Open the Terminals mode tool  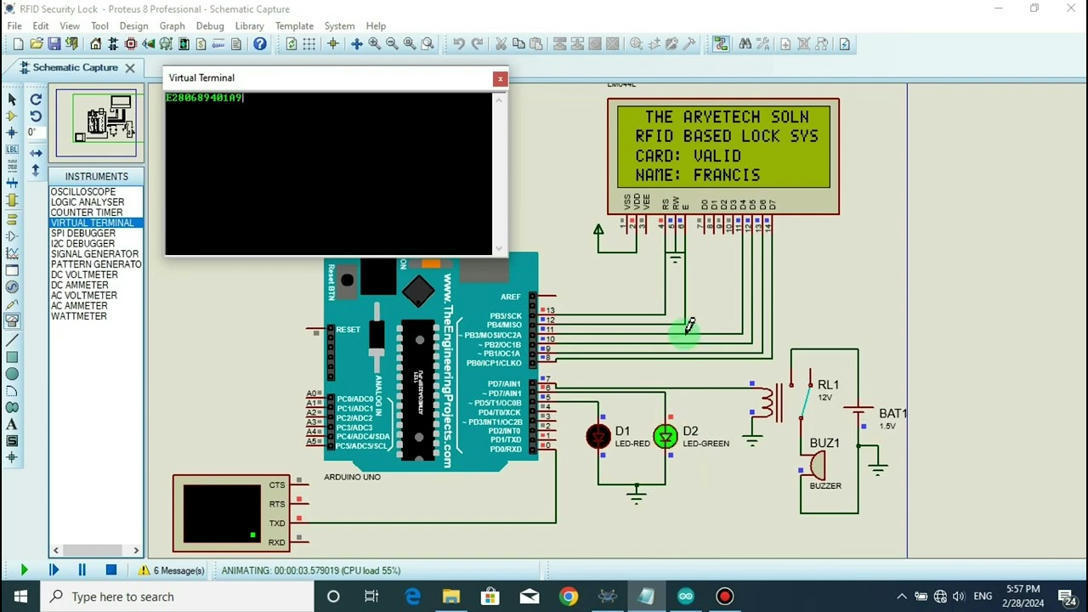point(12,221)
